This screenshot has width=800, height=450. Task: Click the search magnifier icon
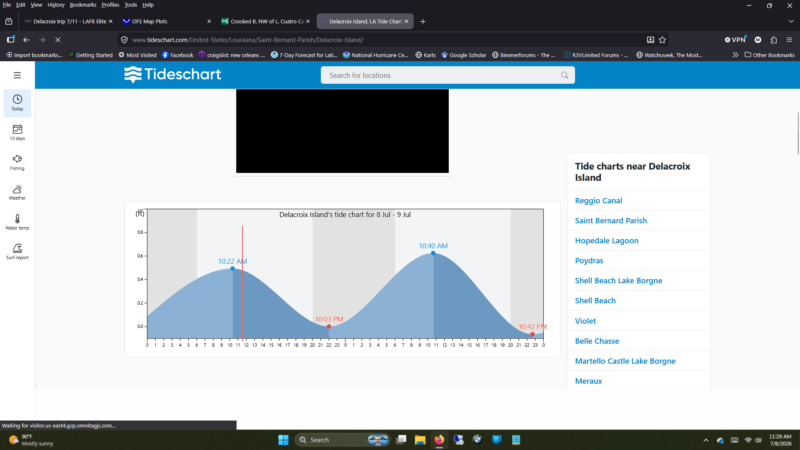click(564, 75)
